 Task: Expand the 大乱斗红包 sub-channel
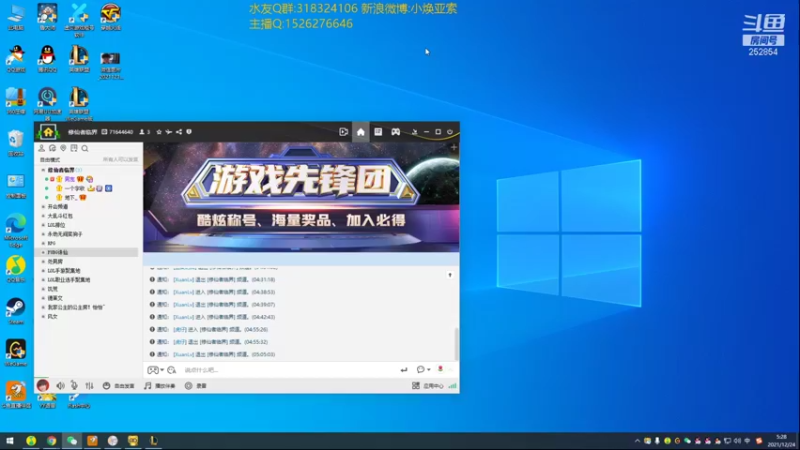[43, 216]
